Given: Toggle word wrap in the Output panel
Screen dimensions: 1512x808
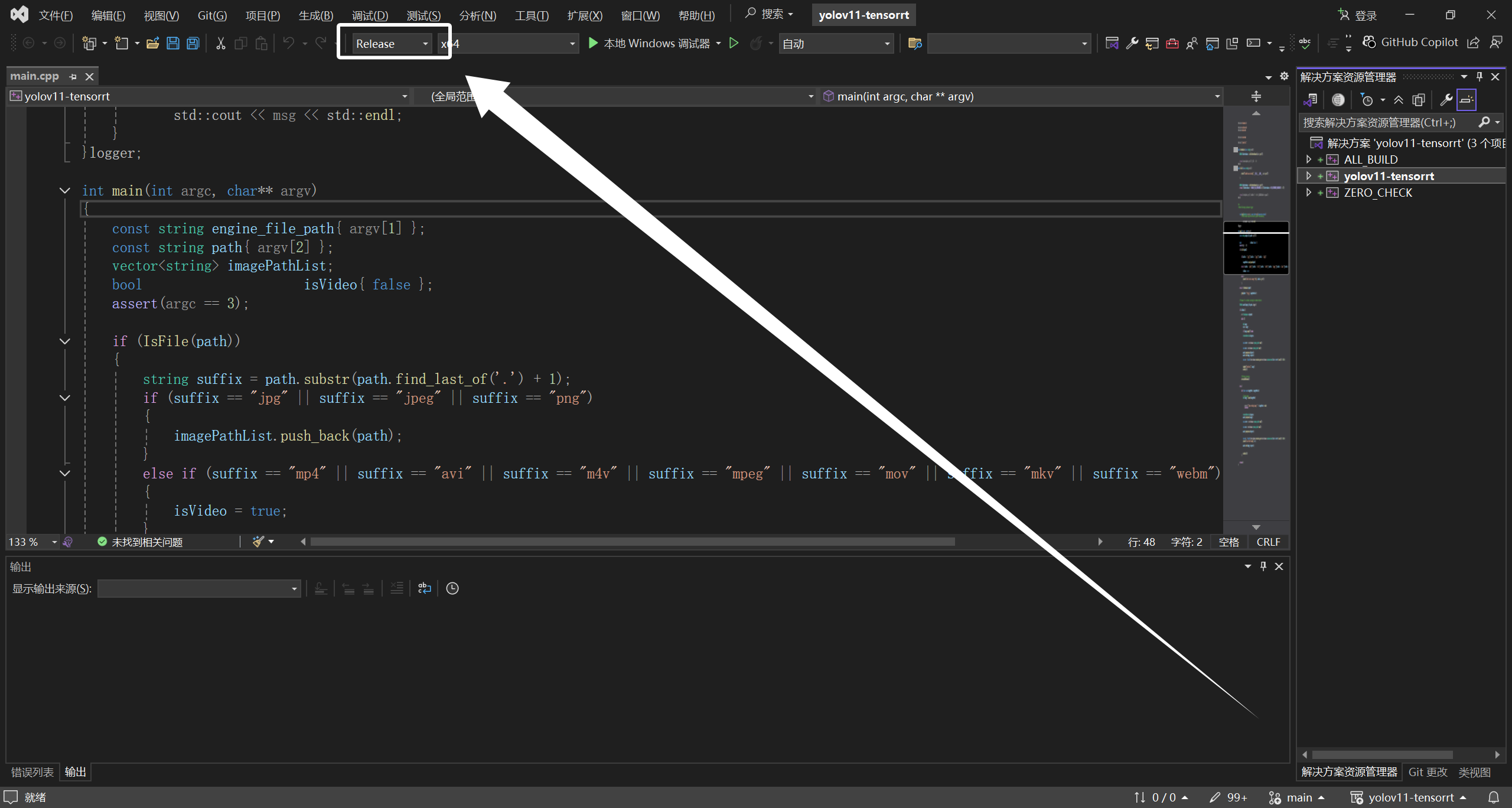Looking at the screenshot, I should coord(424,588).
